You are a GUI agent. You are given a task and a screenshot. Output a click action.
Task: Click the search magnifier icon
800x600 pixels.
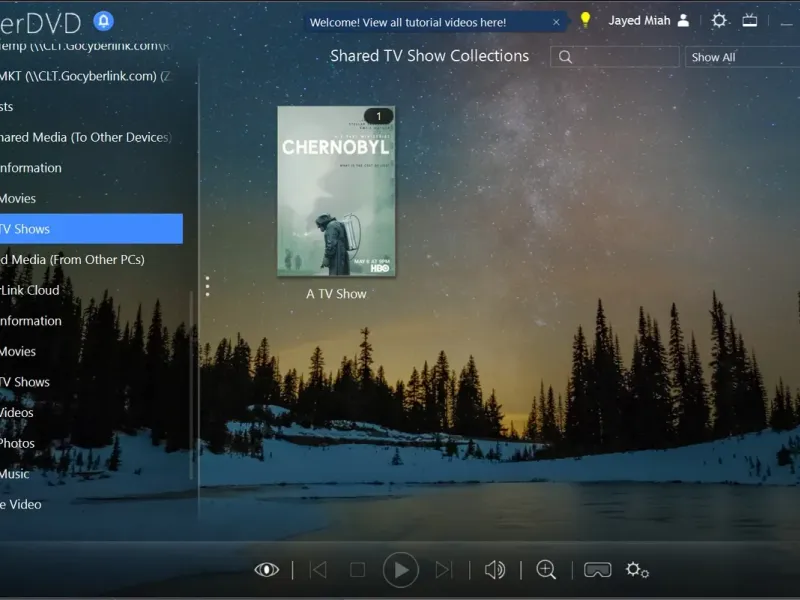565,57
